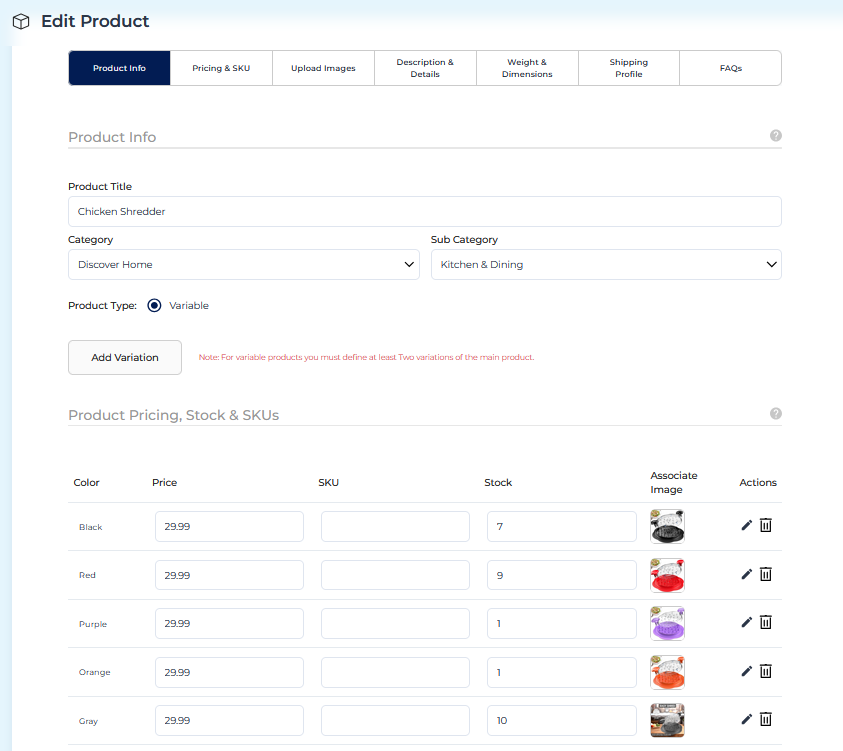
Task: Click the Product Title field with Chicken Shredder
Action: pyautogui.click(x=425, y=211)
